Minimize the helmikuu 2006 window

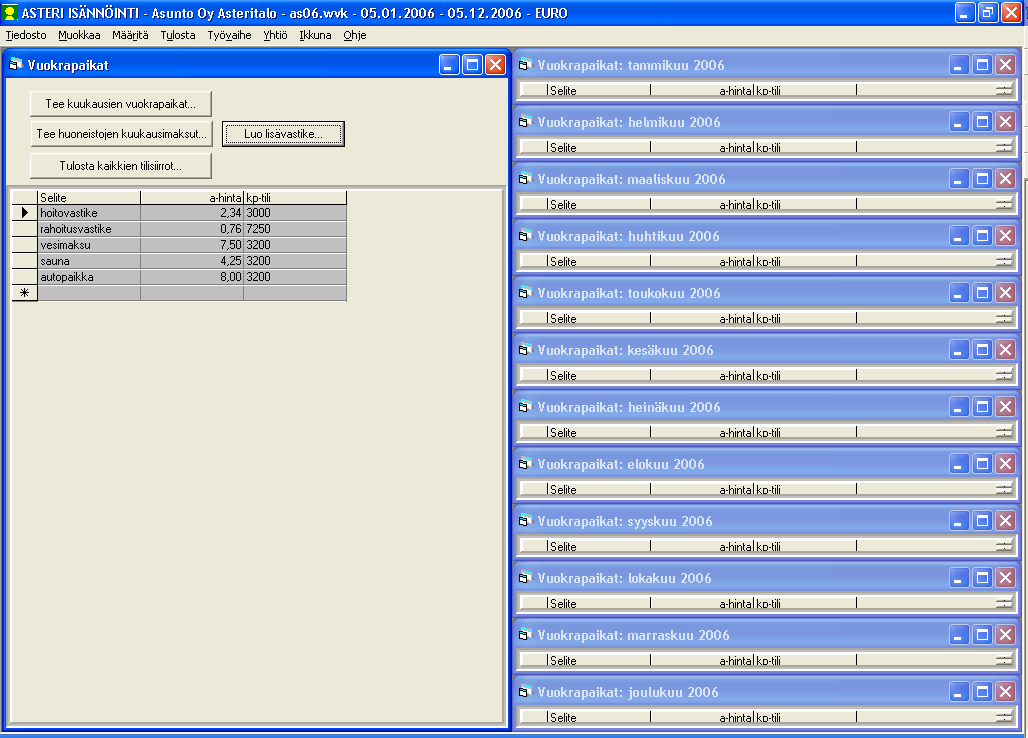pyautogui.click(x=959, y=121)
